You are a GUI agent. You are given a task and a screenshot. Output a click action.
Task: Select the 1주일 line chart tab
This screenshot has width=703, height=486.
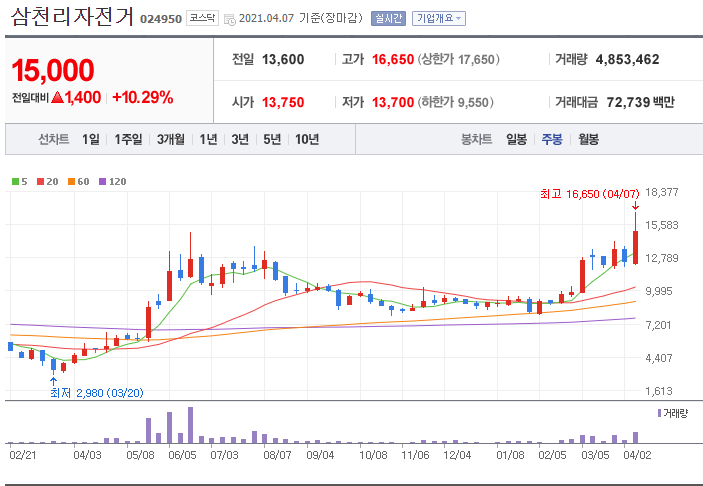[x=128, y=139]
